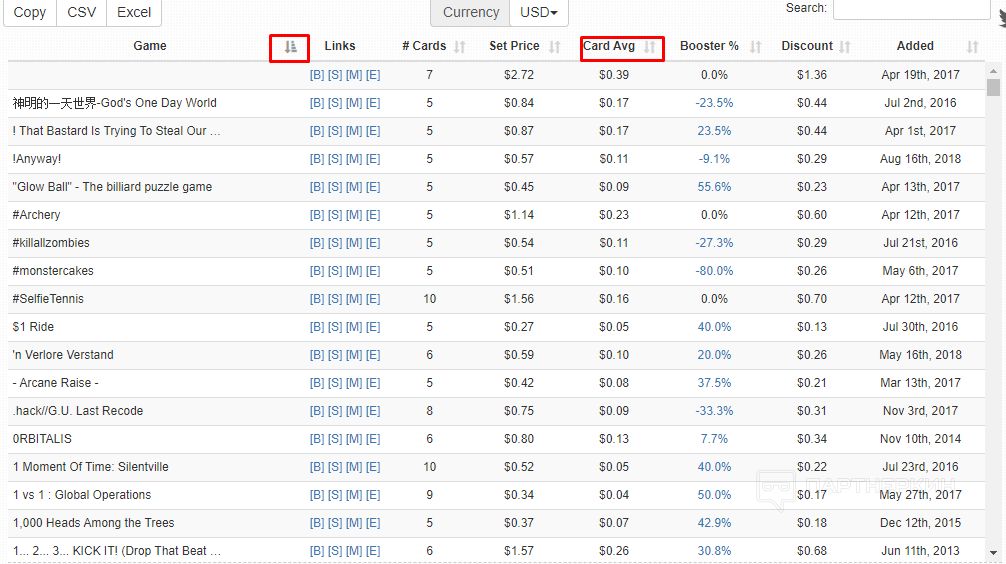Click the Jun 11th, 2013 date cell

920,551
